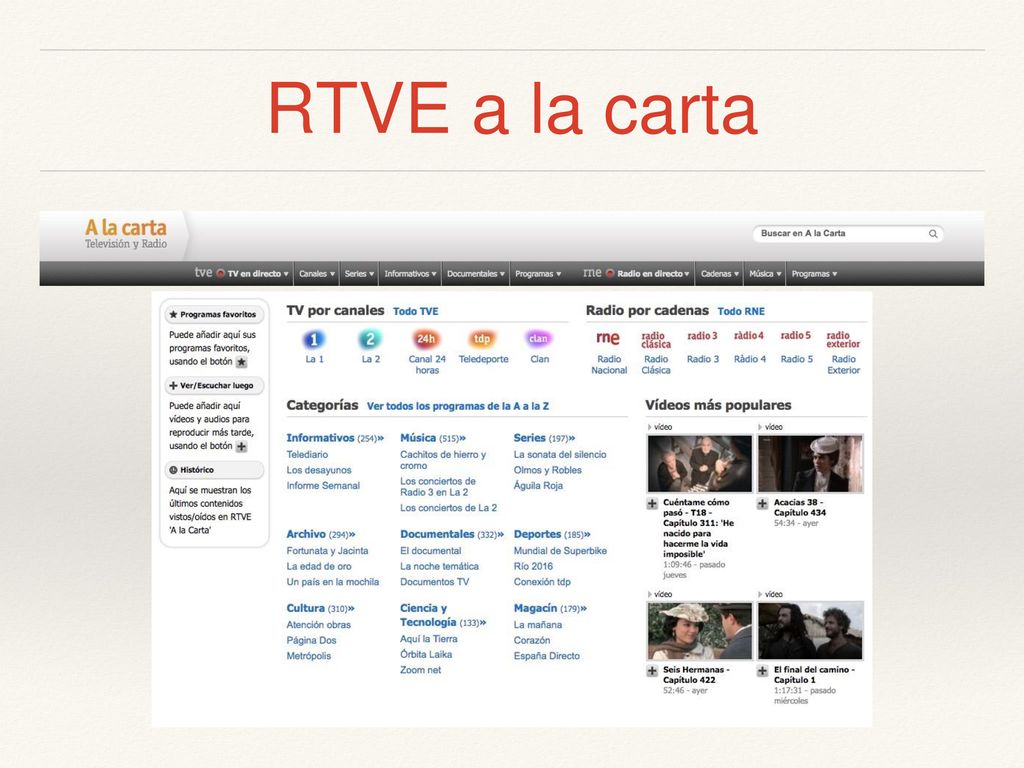This screenshot has width=1024, height=768.
Task: Expand the Informativos menu
Action: point(410,274)
